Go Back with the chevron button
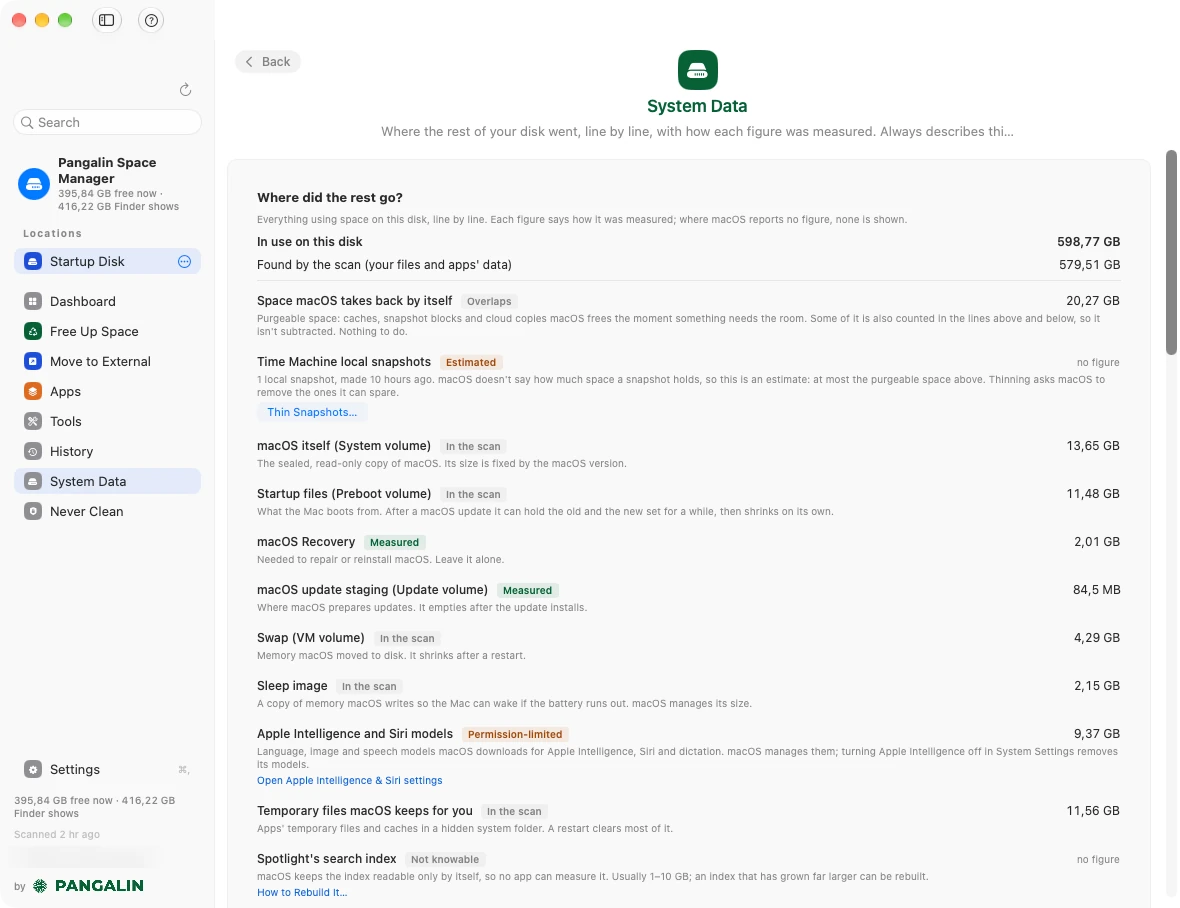Viewport: 1180px width, 908px height. click(268, 62)
